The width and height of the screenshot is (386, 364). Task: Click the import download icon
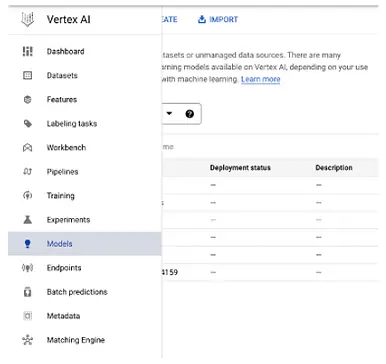(x=202, y=19)
